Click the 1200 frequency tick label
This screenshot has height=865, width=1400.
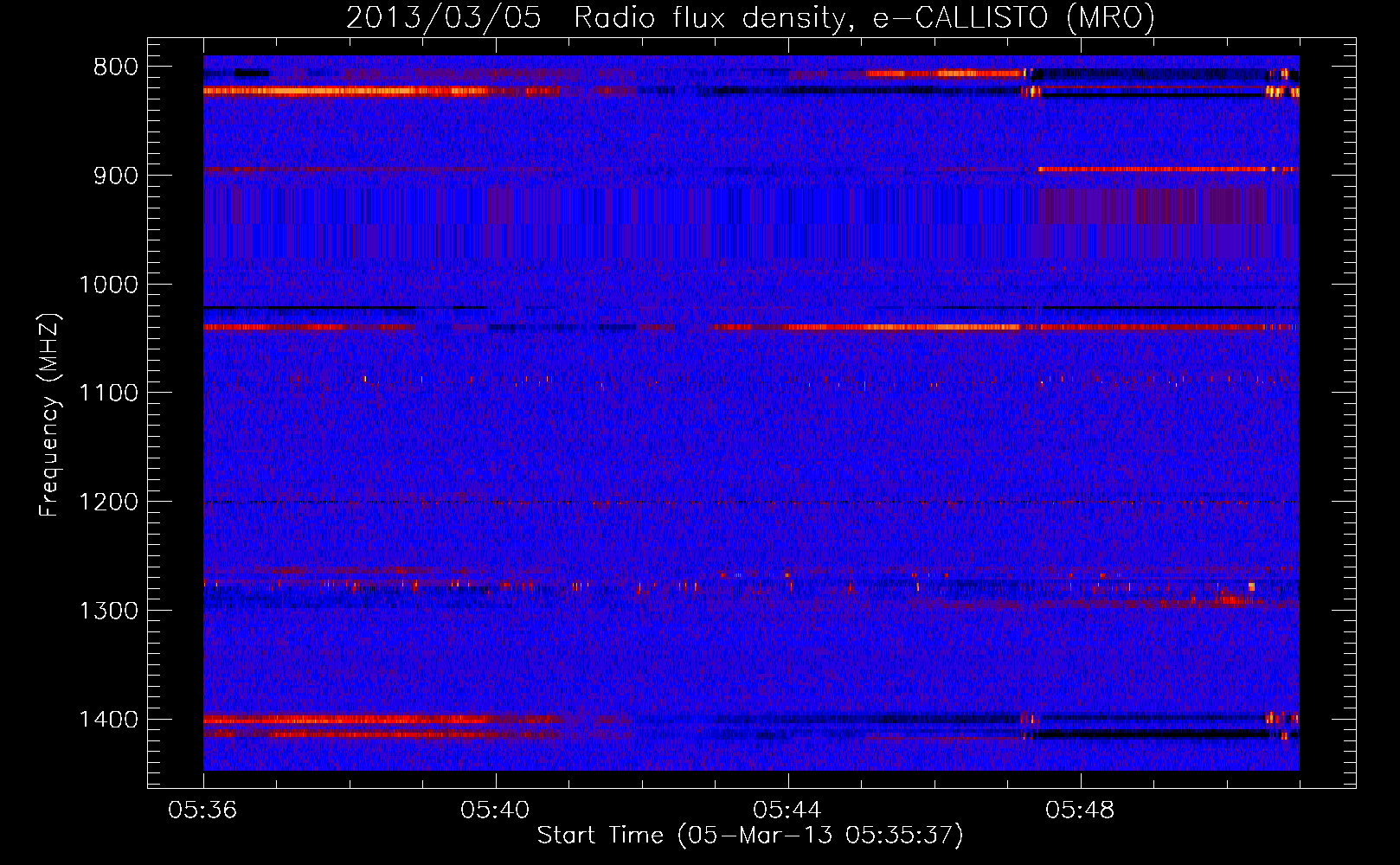(109, 503)
